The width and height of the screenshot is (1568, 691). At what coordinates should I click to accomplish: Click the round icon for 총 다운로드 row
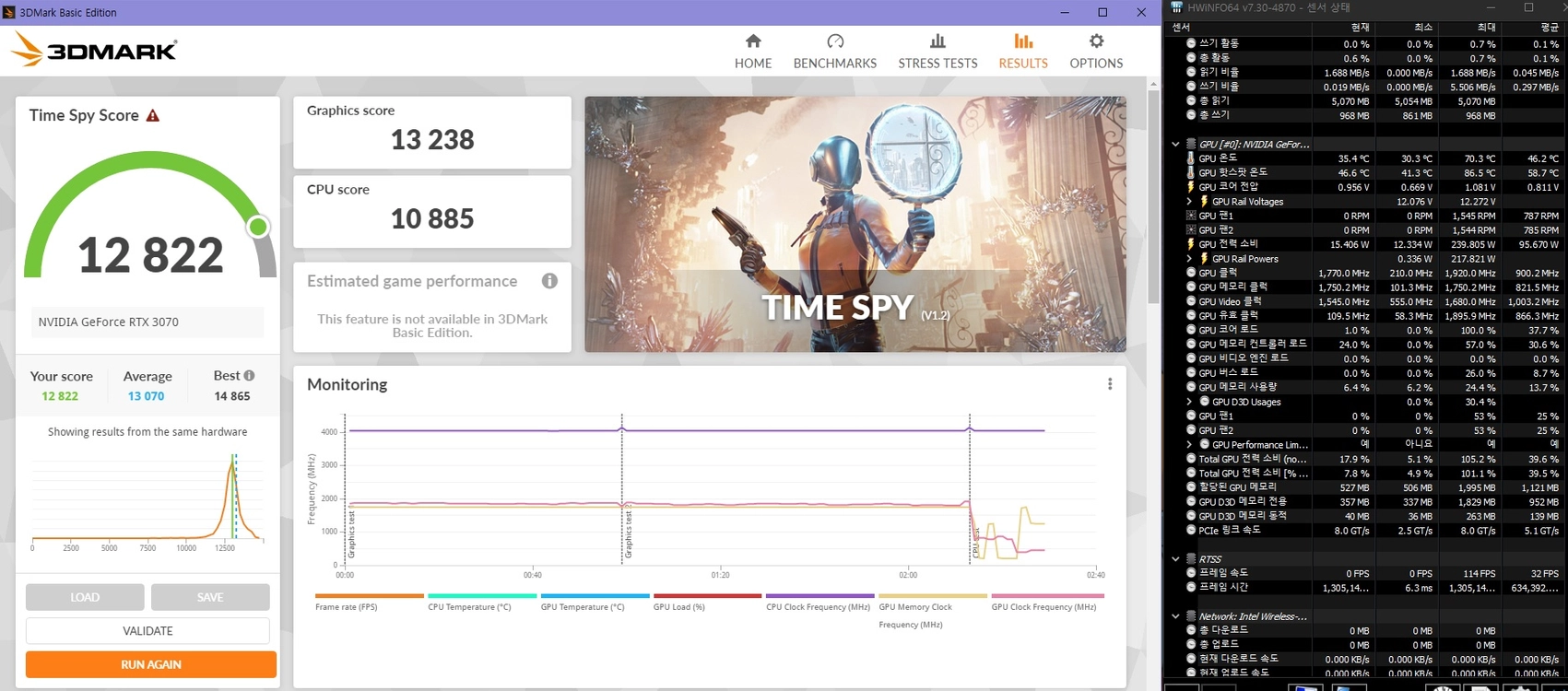pyautogui.click(x=1191, y=630)
